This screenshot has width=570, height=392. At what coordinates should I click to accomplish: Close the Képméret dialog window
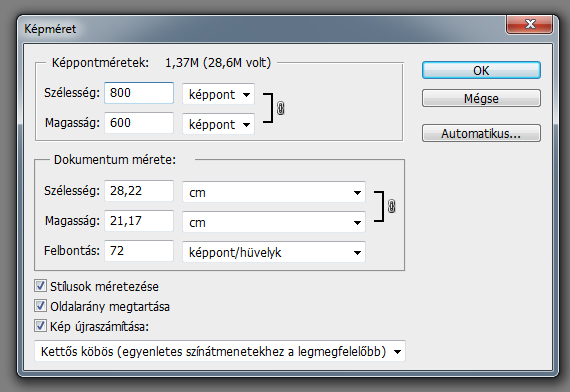(x=529, y=24)
